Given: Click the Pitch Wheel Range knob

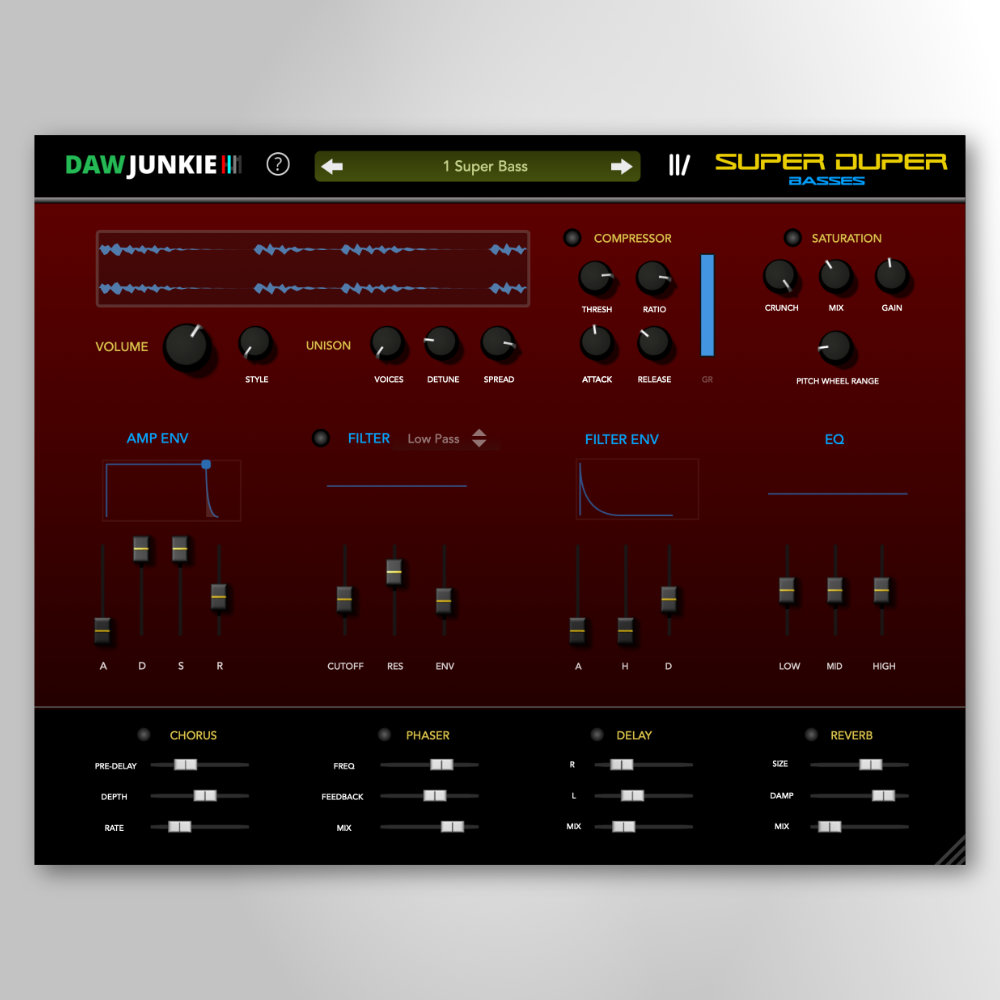Looking at the screenshot, I should (x=835, y=348).
